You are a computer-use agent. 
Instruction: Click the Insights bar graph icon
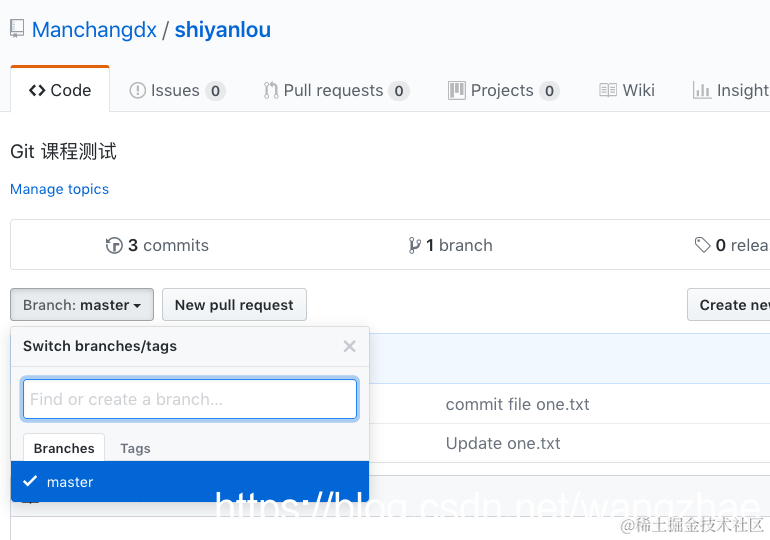[702, 90]
